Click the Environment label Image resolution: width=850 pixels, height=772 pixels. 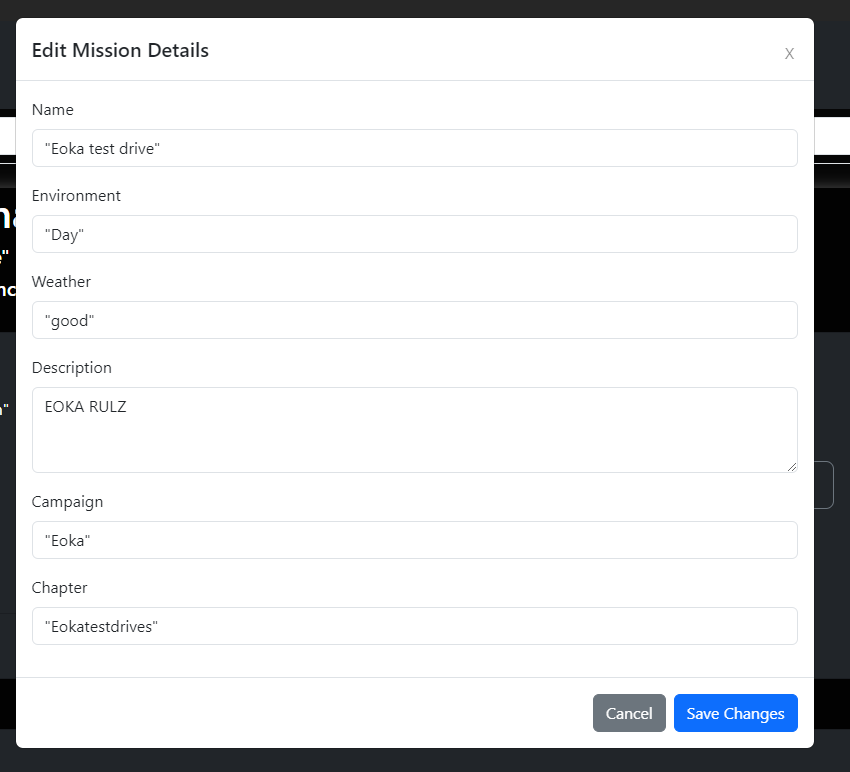(76, 196)
